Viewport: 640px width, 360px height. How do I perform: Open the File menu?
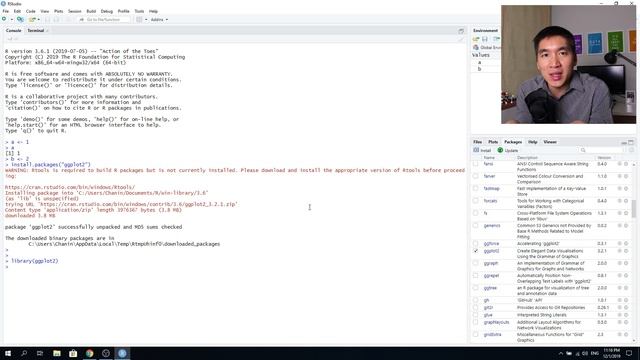6,11
